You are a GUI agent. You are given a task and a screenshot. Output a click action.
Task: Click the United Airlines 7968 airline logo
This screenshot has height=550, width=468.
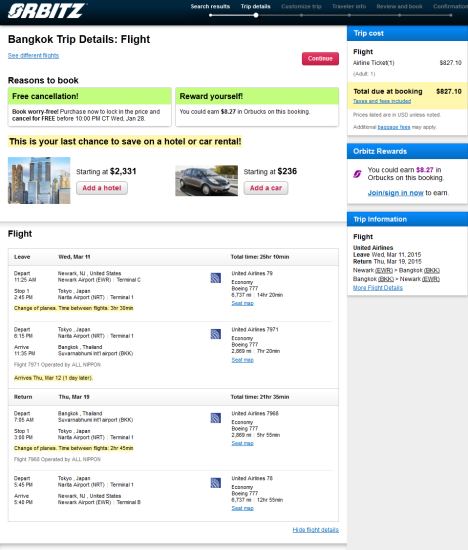point(215,418)
